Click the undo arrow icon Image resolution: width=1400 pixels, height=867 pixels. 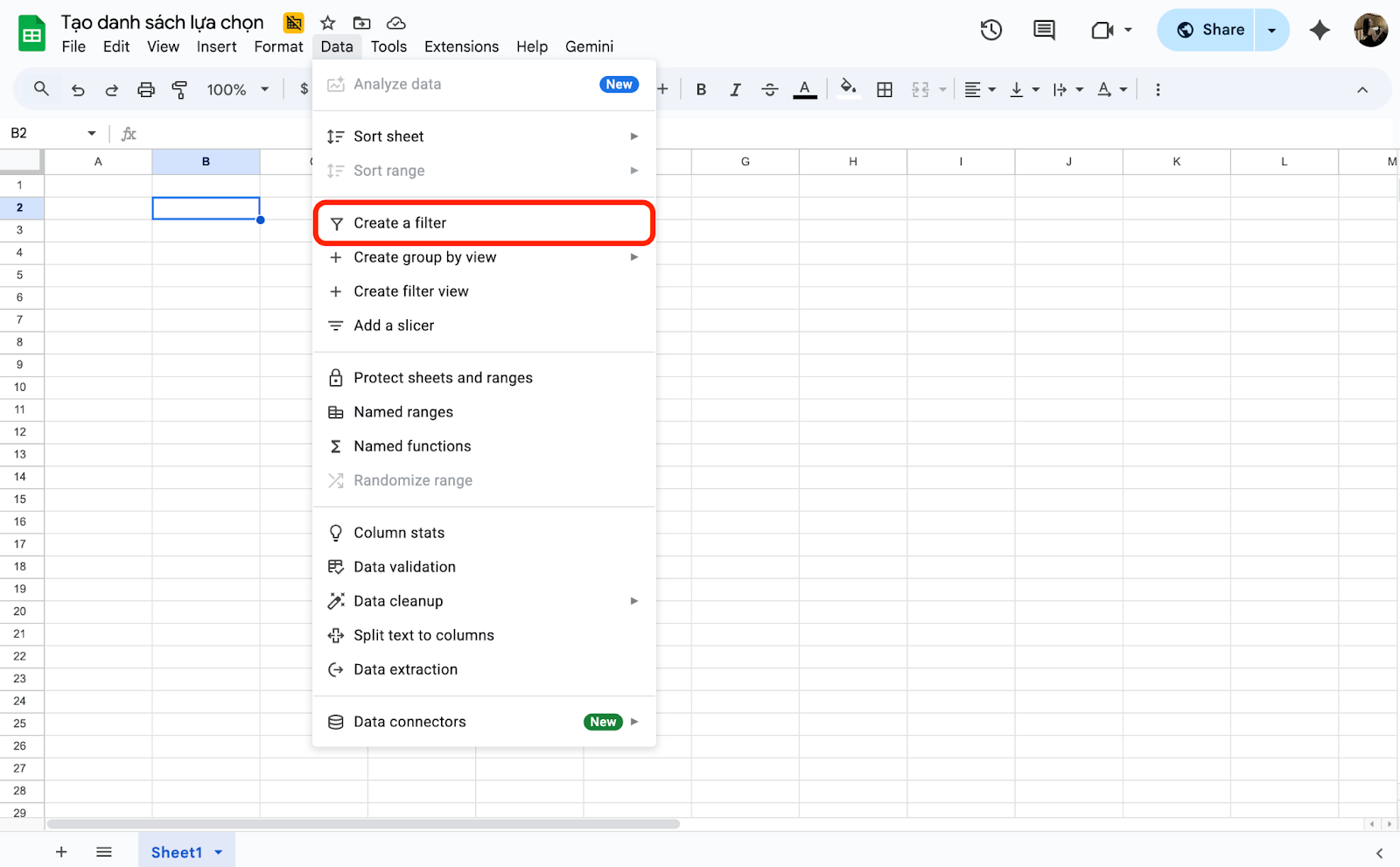(78, 89)
